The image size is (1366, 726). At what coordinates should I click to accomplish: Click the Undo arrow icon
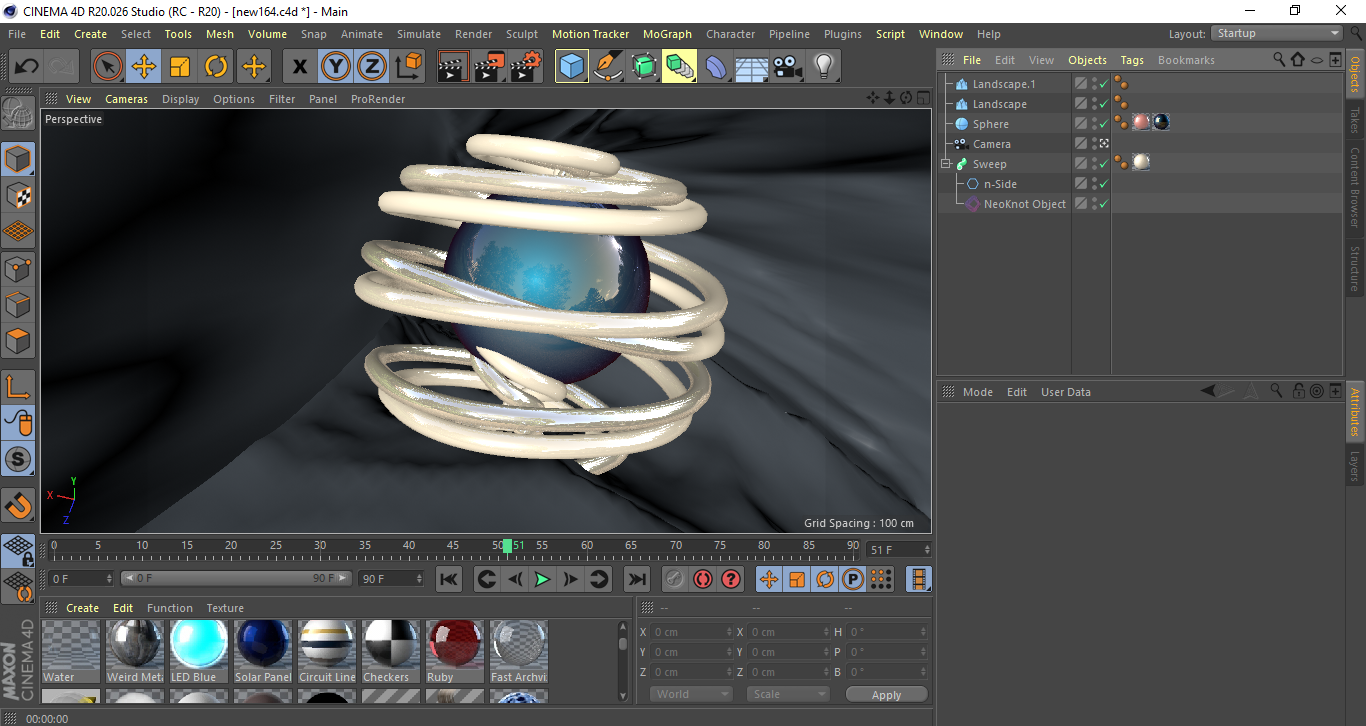(27, 67)
